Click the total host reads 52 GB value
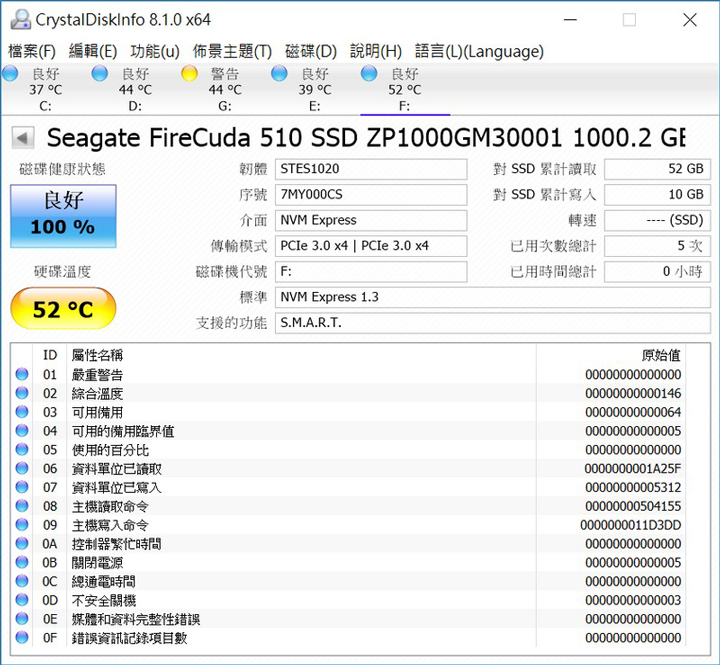 [x=657, y=169]
